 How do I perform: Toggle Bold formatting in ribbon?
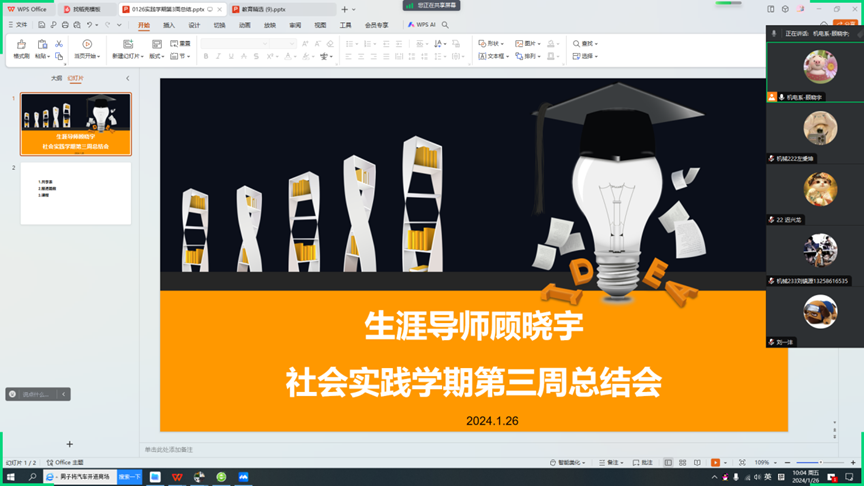click(x=206, y=57)
